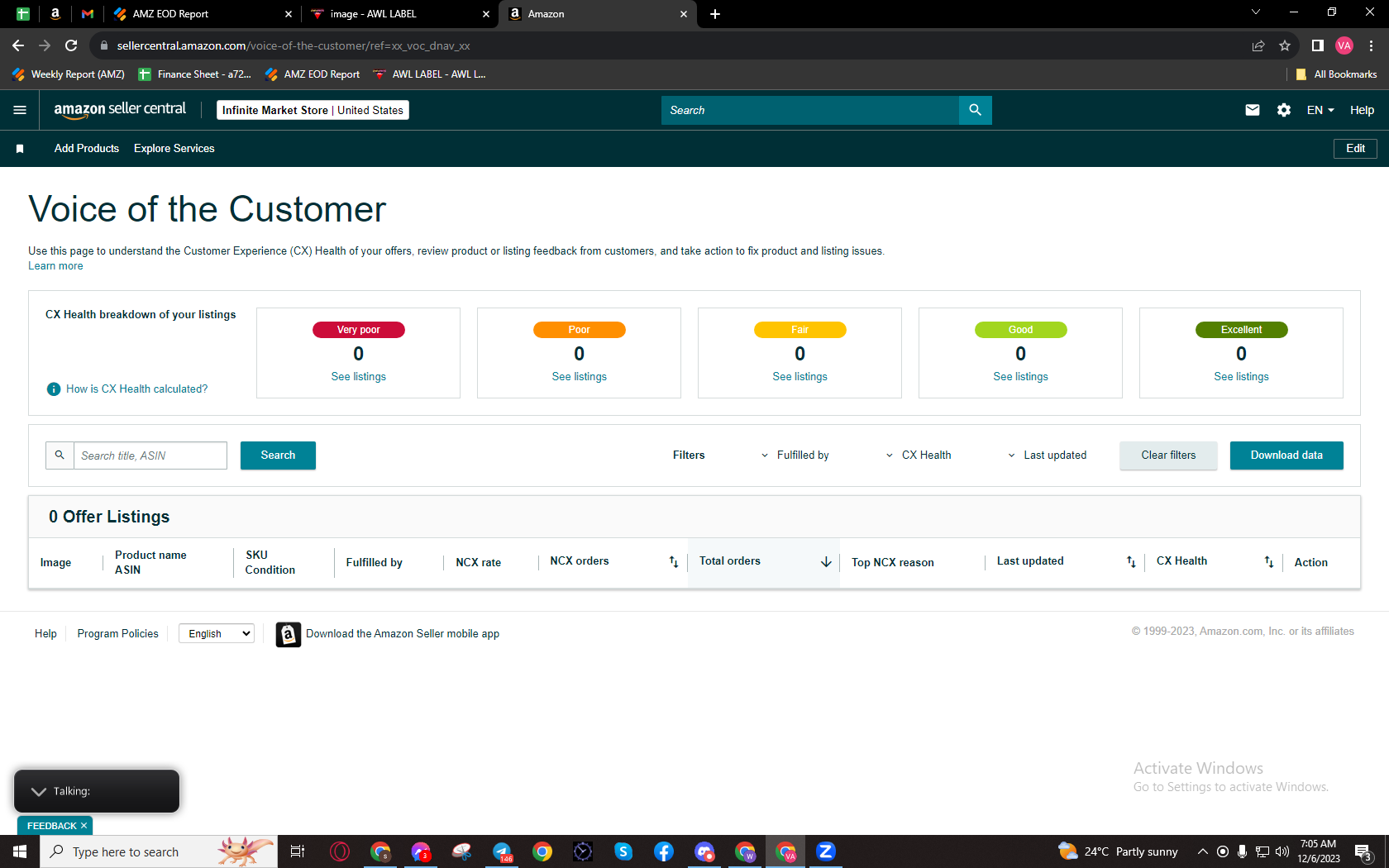Image resolution: width=1389 pixels, height=868 pixels.
Task: Toggle browser side panel icon
Action: point(1318,45)
